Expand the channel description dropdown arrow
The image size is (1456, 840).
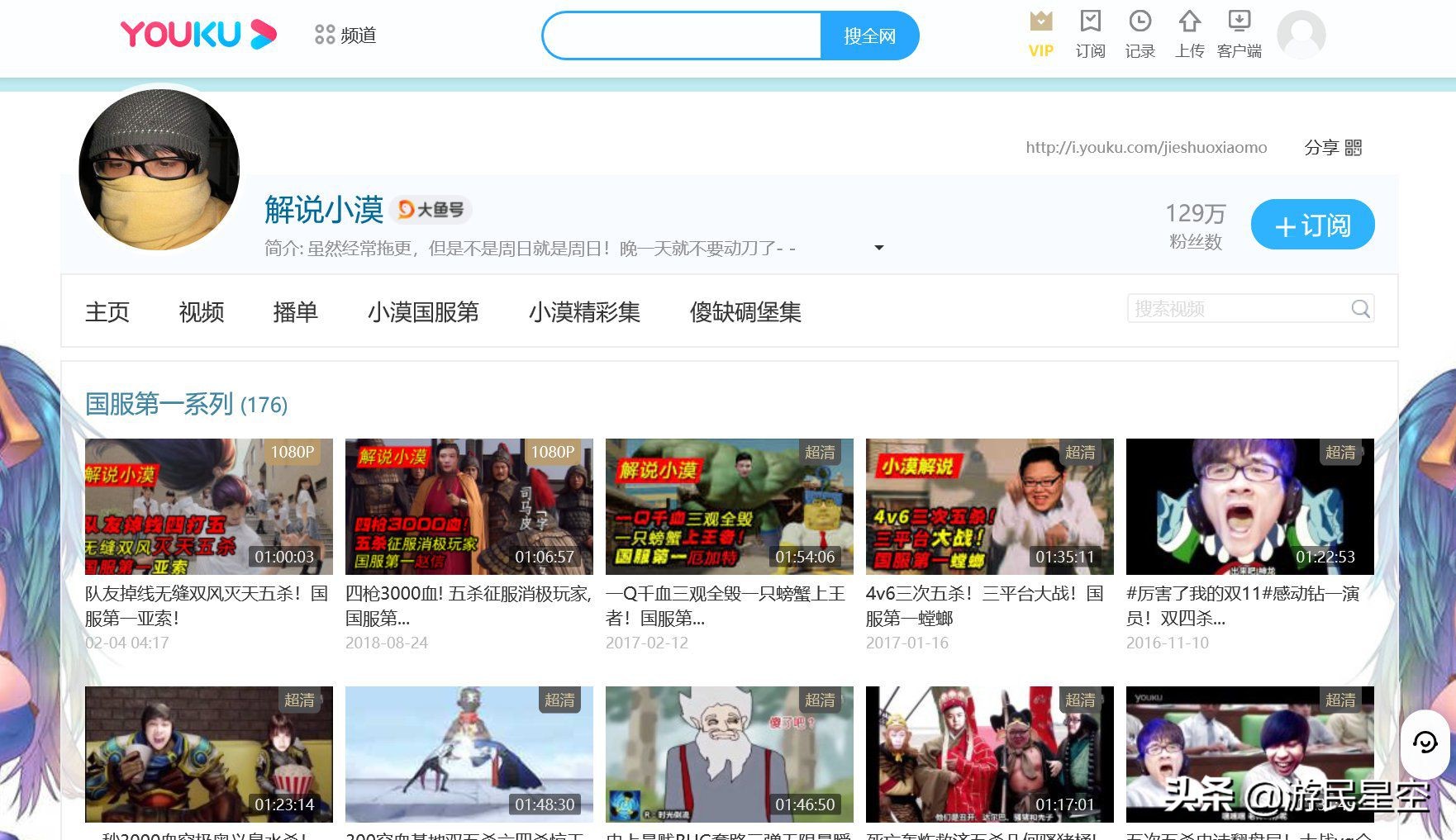pyautogui.click(x=878, y=248)
